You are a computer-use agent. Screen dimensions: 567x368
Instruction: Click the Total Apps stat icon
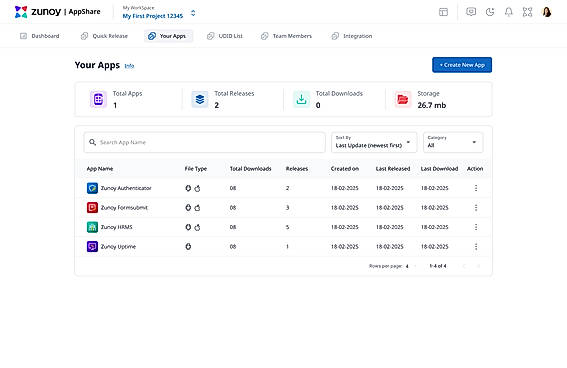click(98, 99)
